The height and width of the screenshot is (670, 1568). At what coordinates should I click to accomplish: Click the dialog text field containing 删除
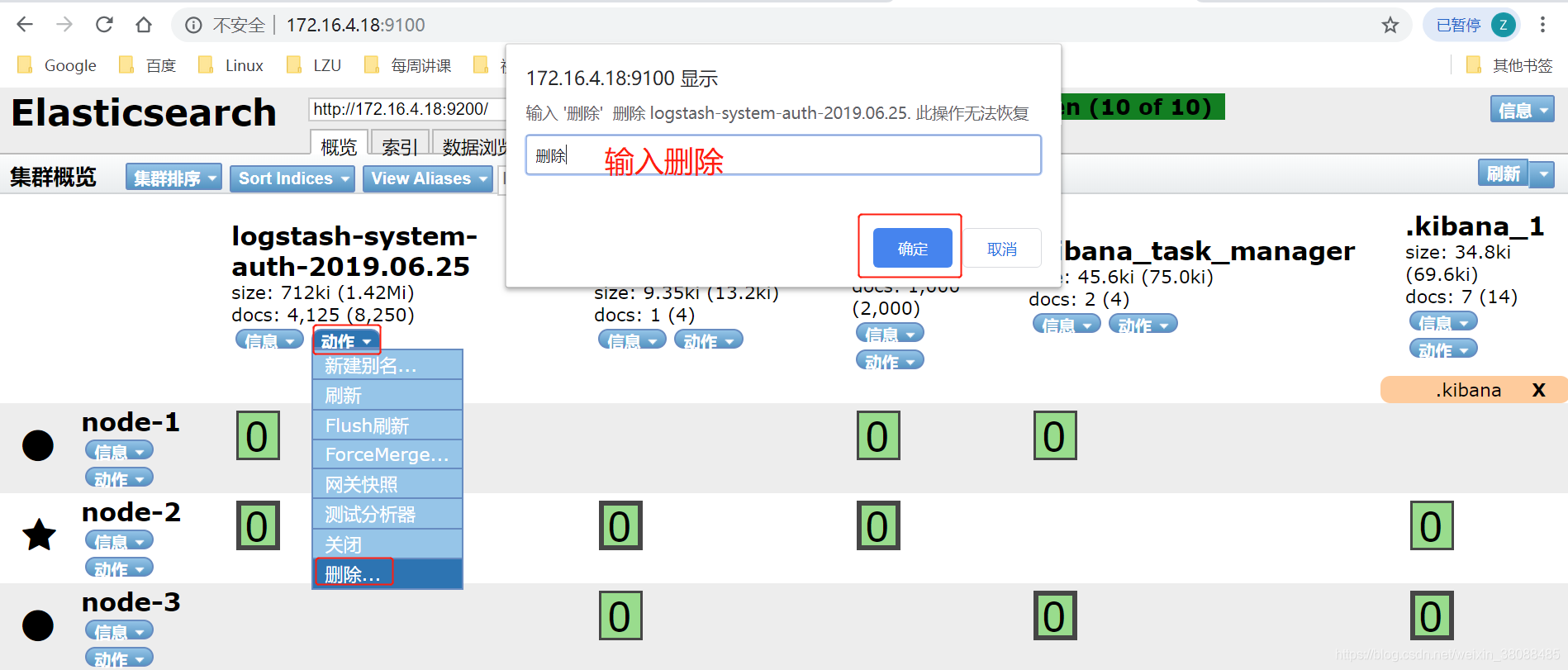coord(783,154)
